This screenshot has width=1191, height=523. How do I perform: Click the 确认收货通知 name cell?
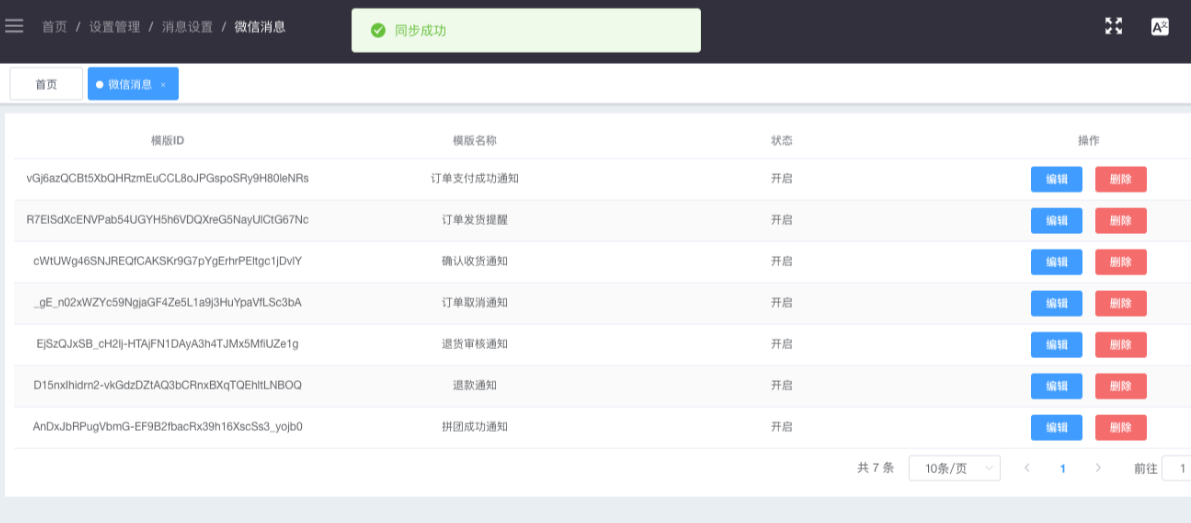[x=475, y=262]
